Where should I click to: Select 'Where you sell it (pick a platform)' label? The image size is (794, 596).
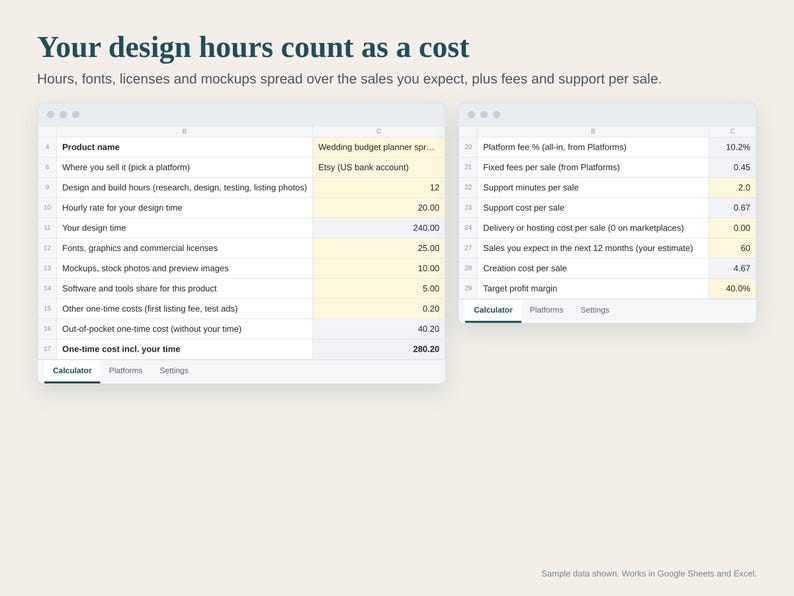184,167
